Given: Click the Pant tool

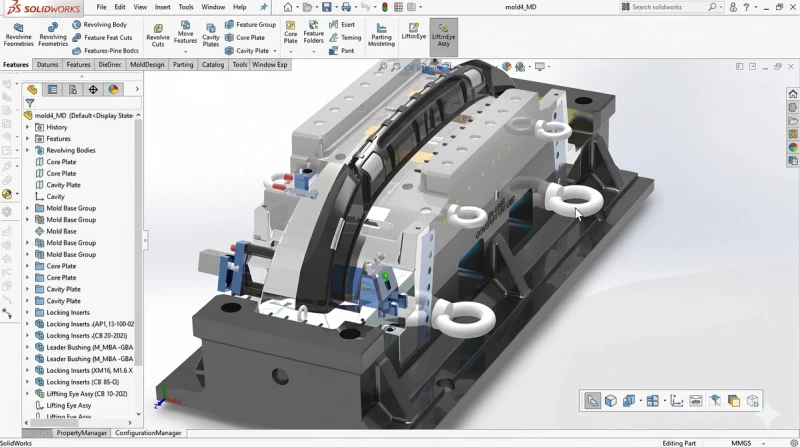Looking at the screenshot, I should tap(342, 51).
